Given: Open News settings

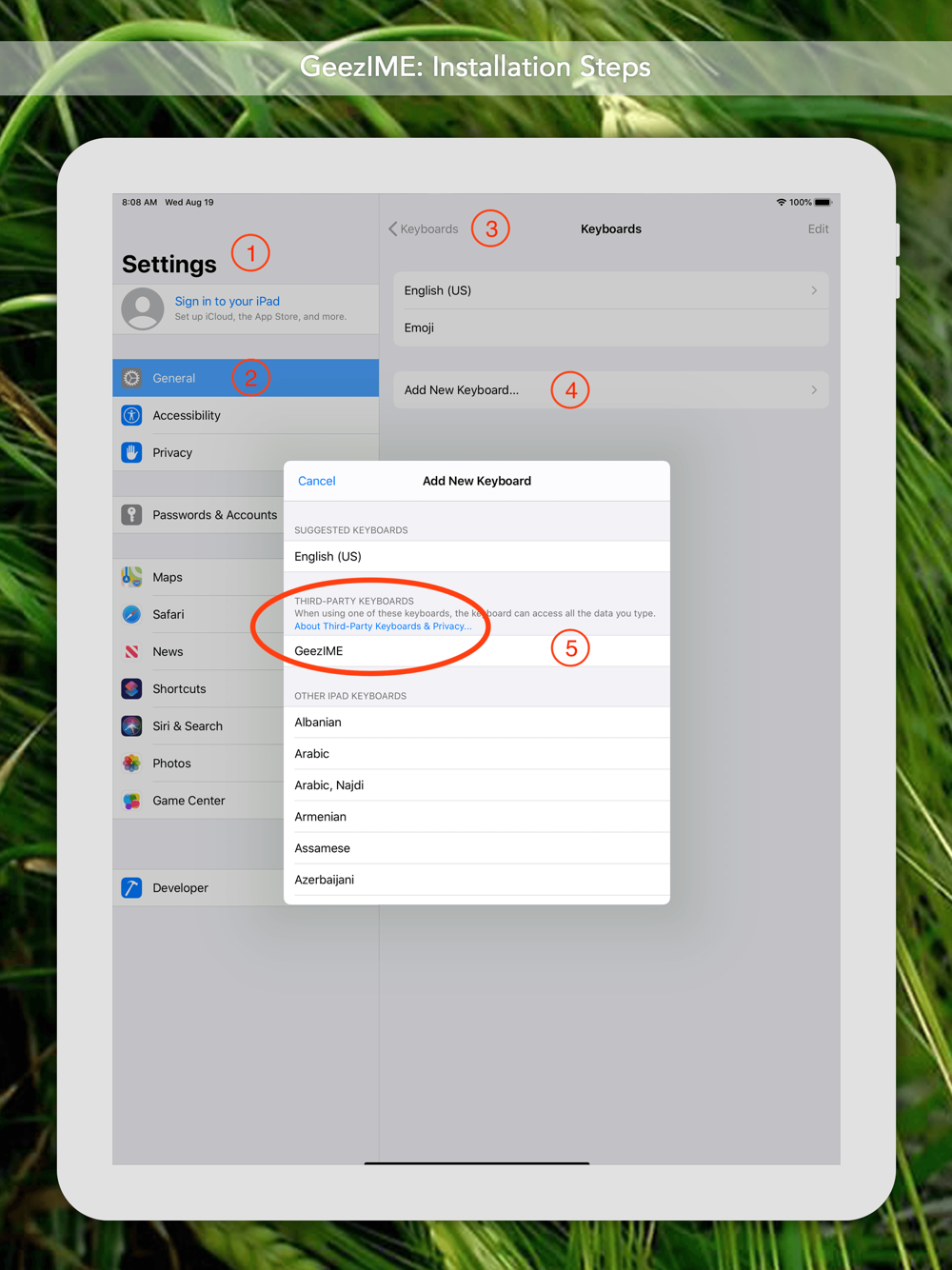Looking at the screenshot, I should 198,651.
